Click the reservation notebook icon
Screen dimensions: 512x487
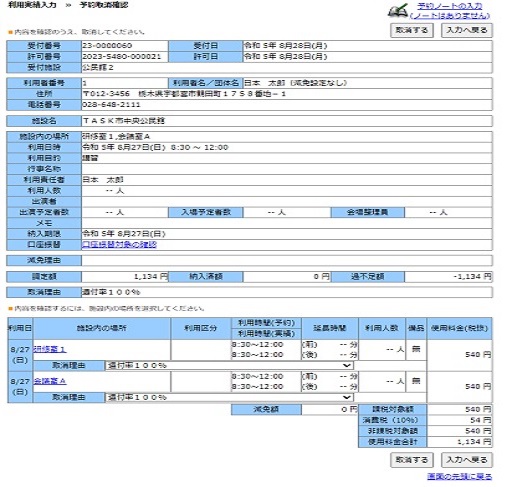[398, 11]
